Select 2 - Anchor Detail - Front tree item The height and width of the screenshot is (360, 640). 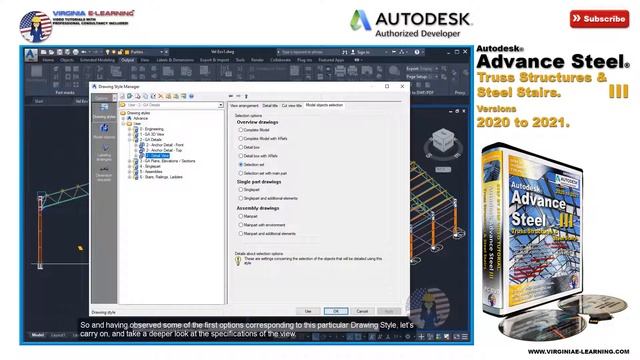[164, 145]
